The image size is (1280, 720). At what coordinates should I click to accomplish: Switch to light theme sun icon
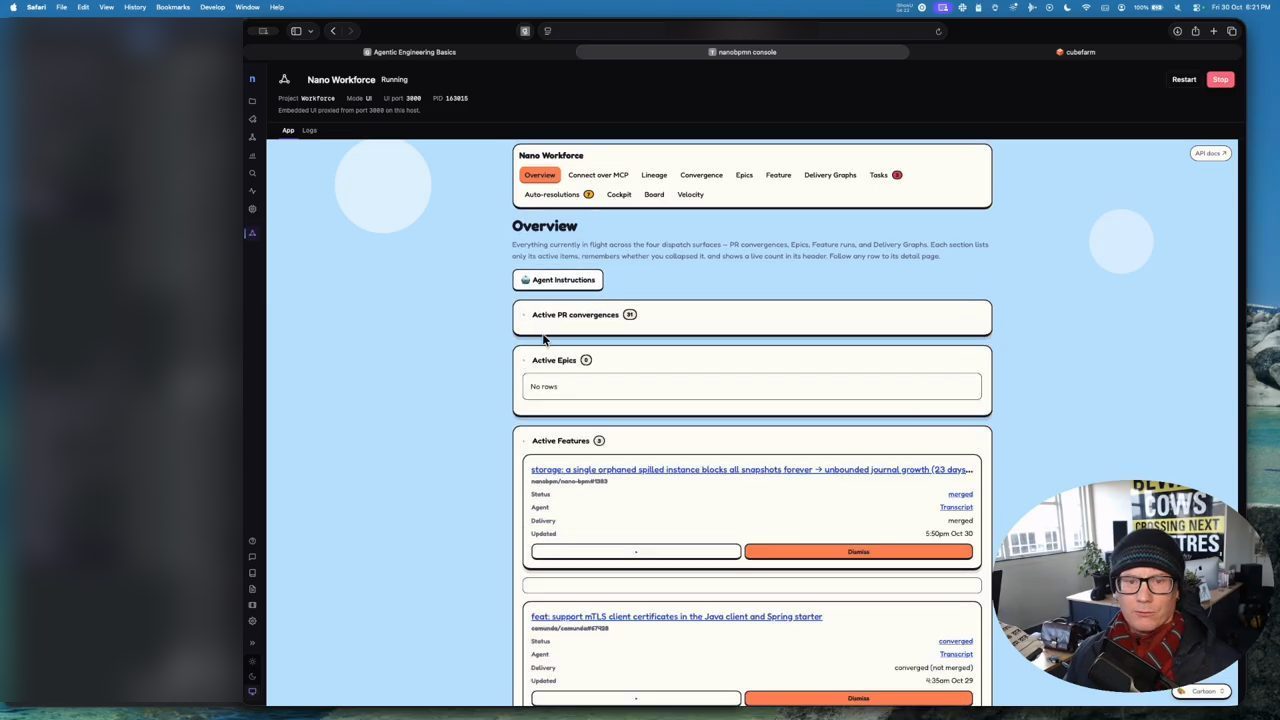pos(252,661)
